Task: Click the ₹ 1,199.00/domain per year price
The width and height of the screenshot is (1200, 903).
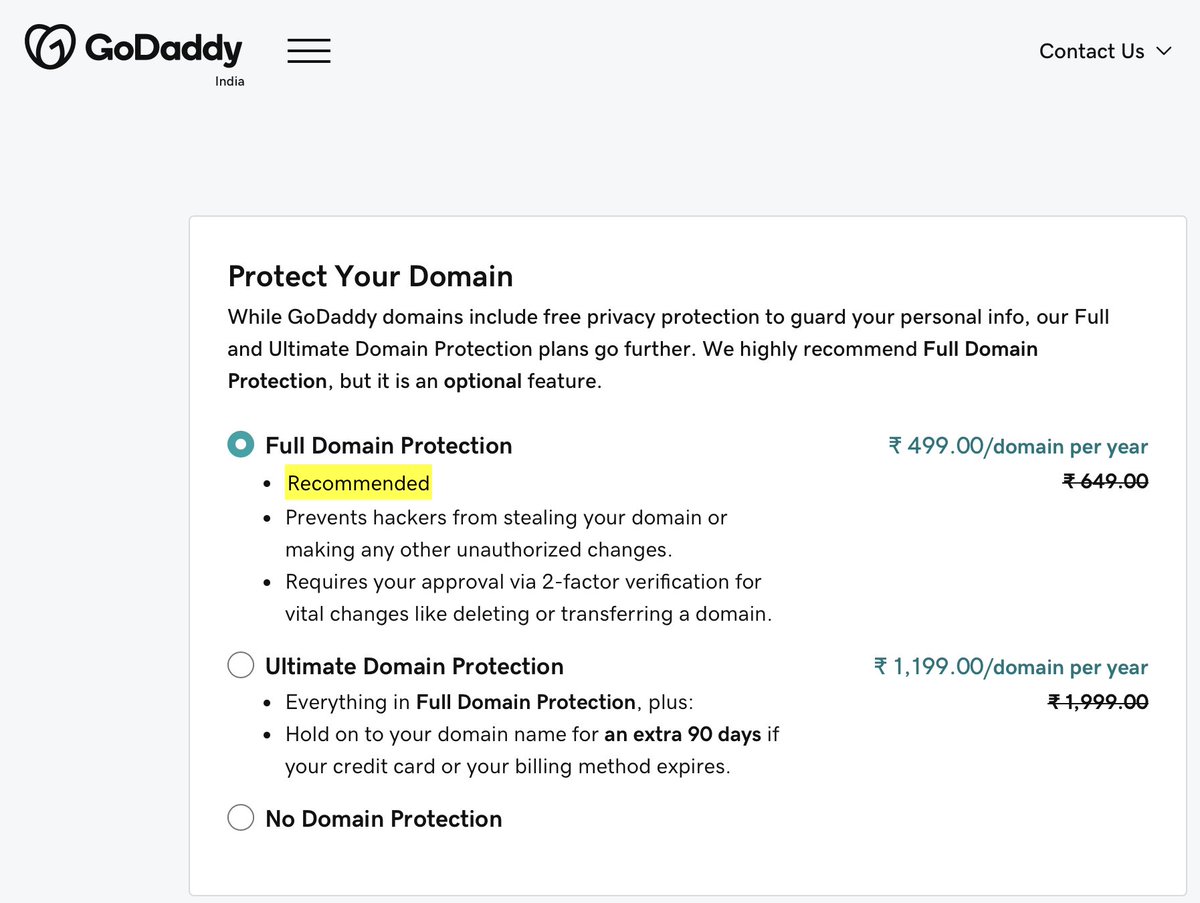Action: coord(1011,667)
